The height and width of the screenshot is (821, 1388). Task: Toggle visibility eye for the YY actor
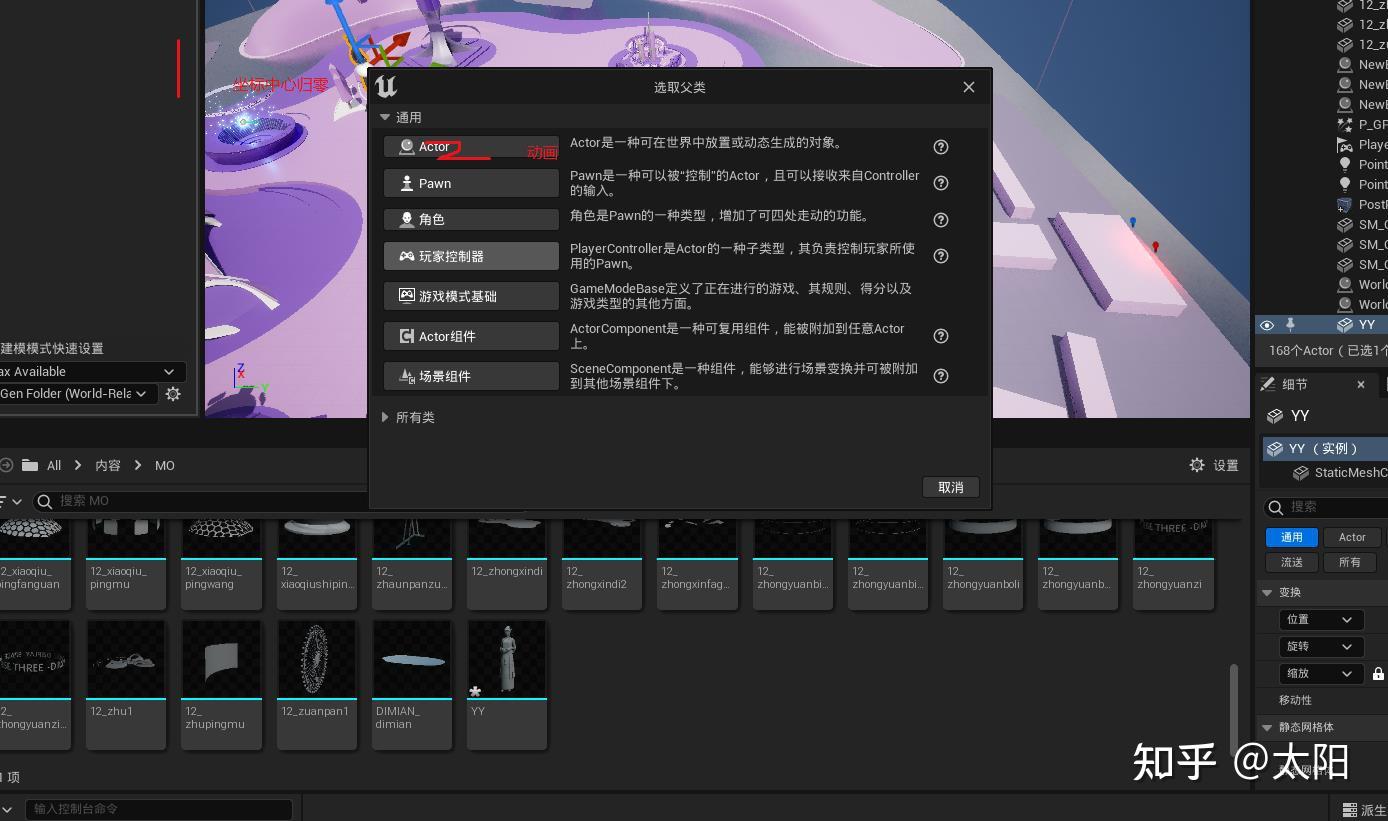point(1266,325)
